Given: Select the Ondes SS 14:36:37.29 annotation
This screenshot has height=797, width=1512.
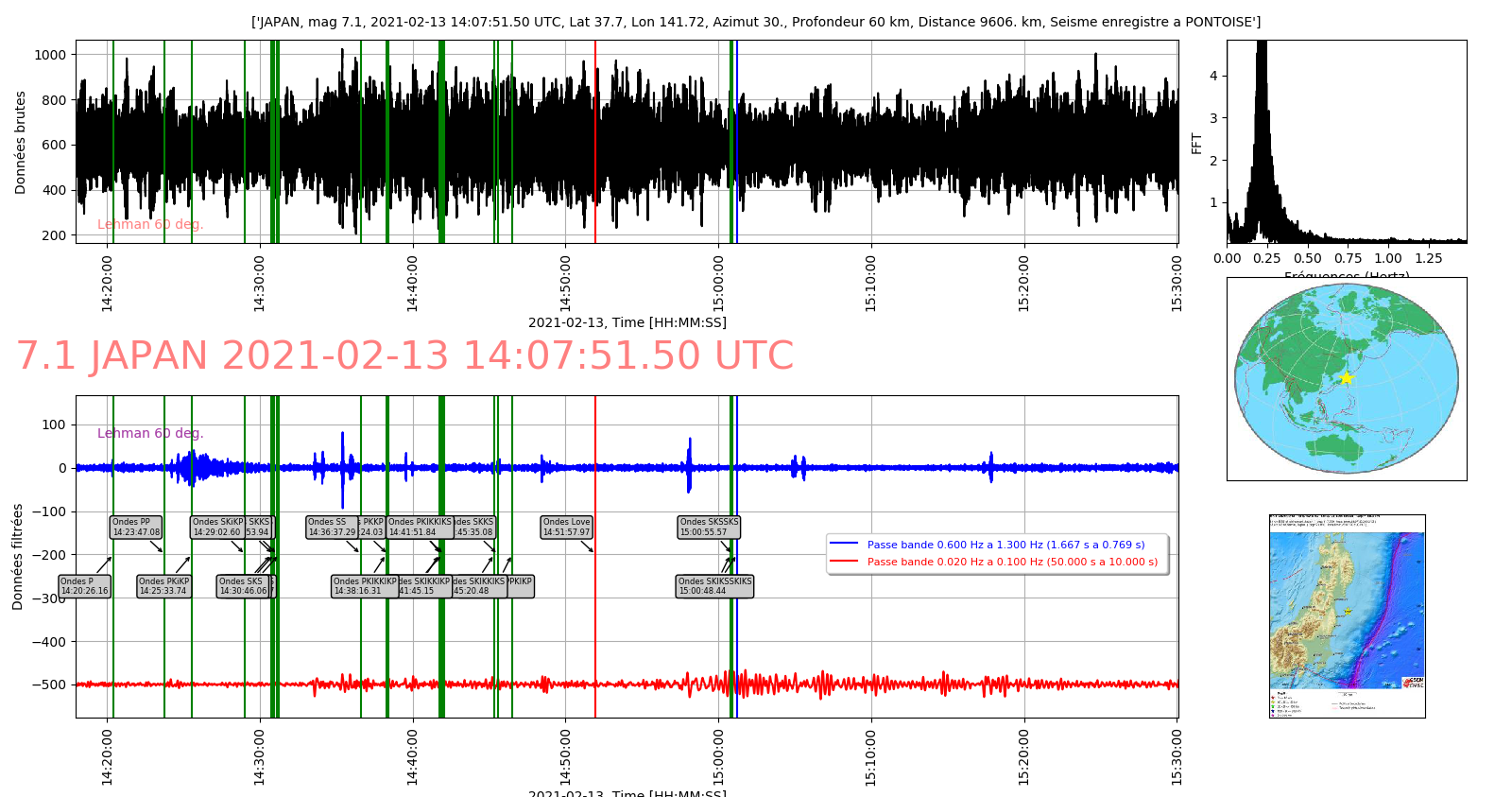Looking at the screenshot, I should click(332, 527).
